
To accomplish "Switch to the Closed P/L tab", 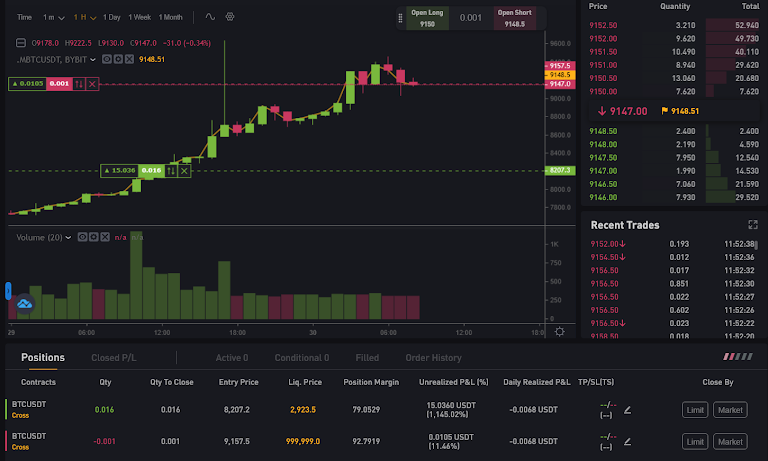I will [115, 357].
